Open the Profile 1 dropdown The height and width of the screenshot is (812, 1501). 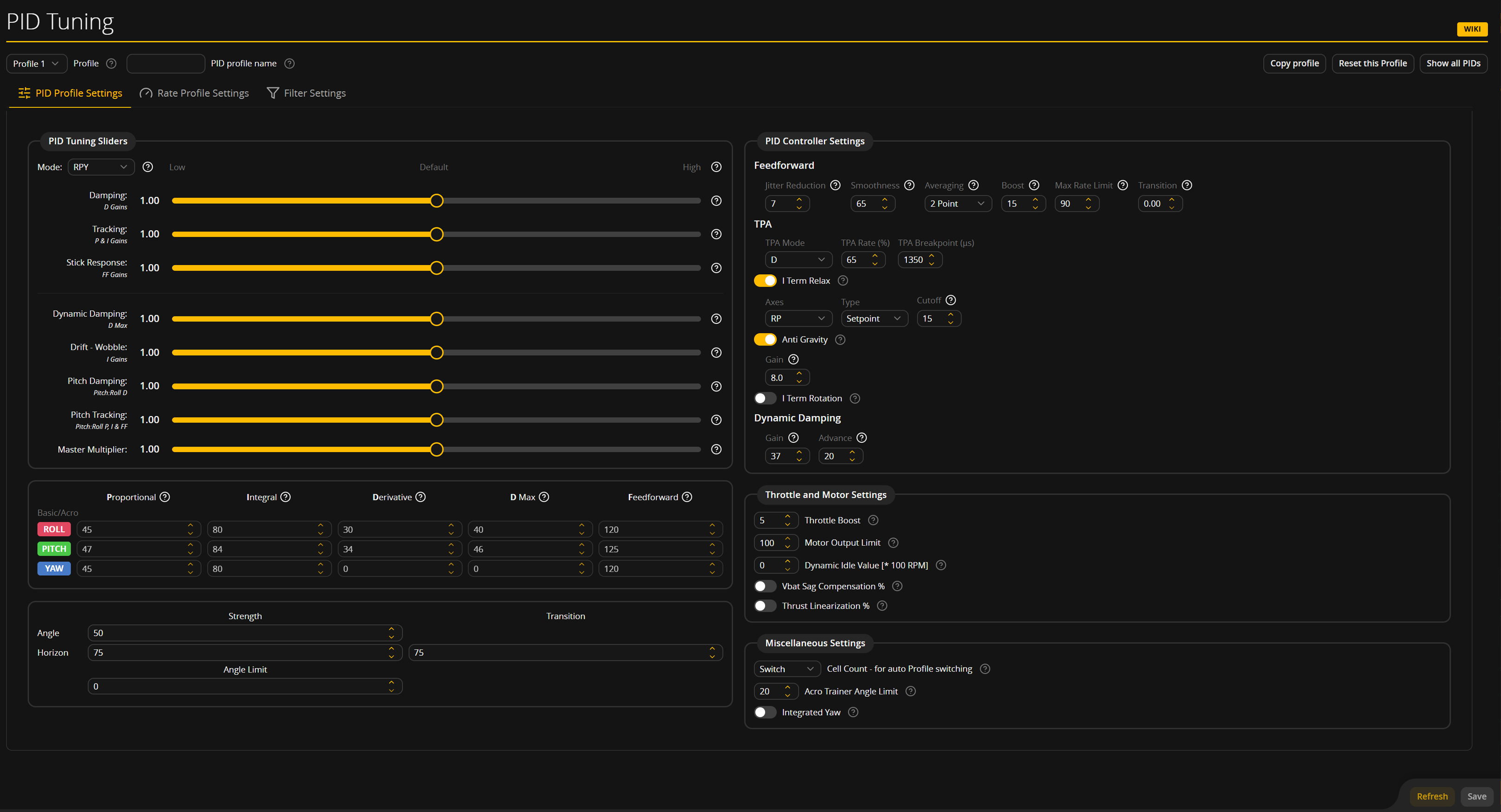36,63
